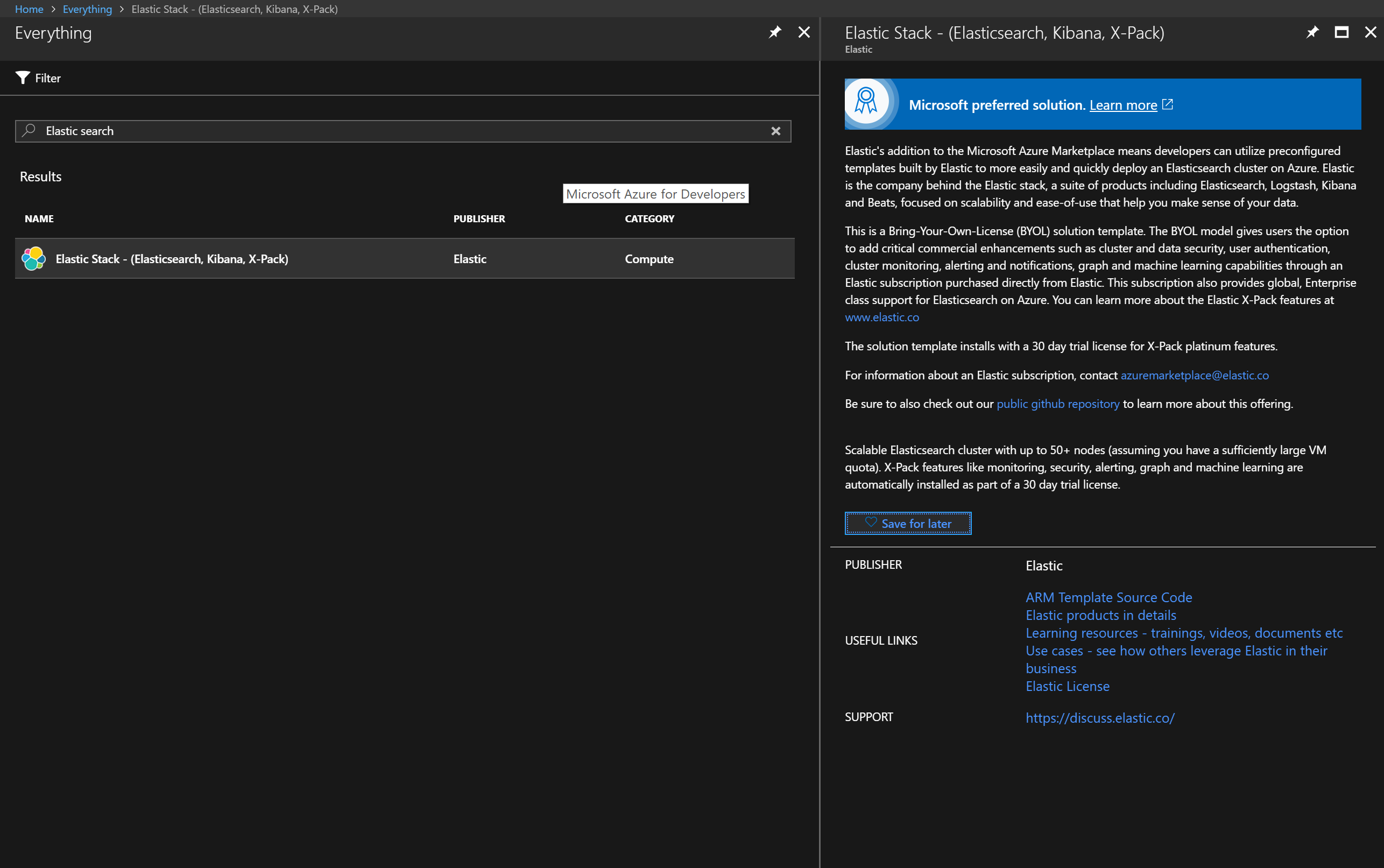Open the Elastic License link
Image resolution: width=1384 pixels, height=868 pixels.
pos(1067,686)
